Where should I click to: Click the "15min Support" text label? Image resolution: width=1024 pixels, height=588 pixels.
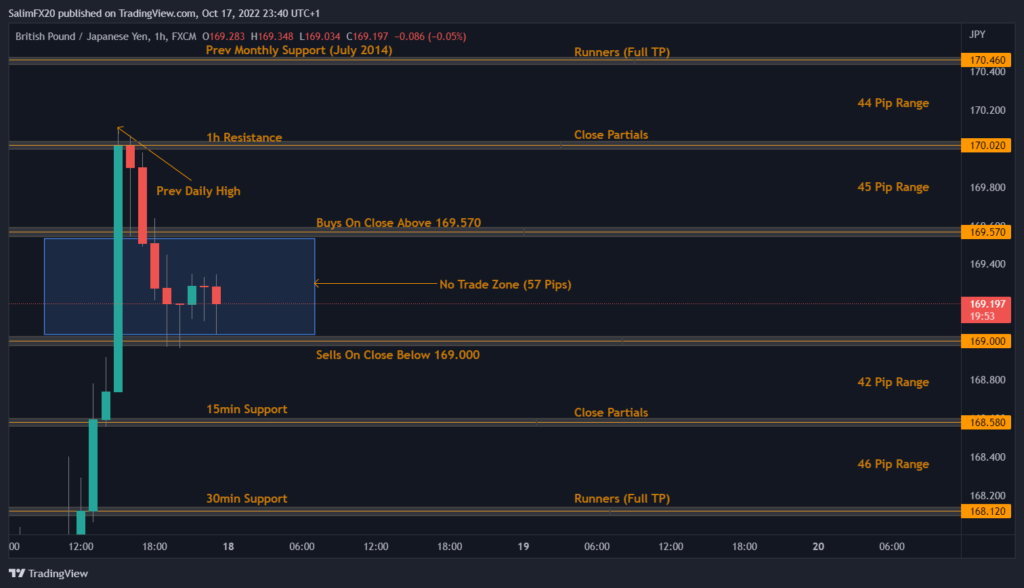(x=246, y=409)
